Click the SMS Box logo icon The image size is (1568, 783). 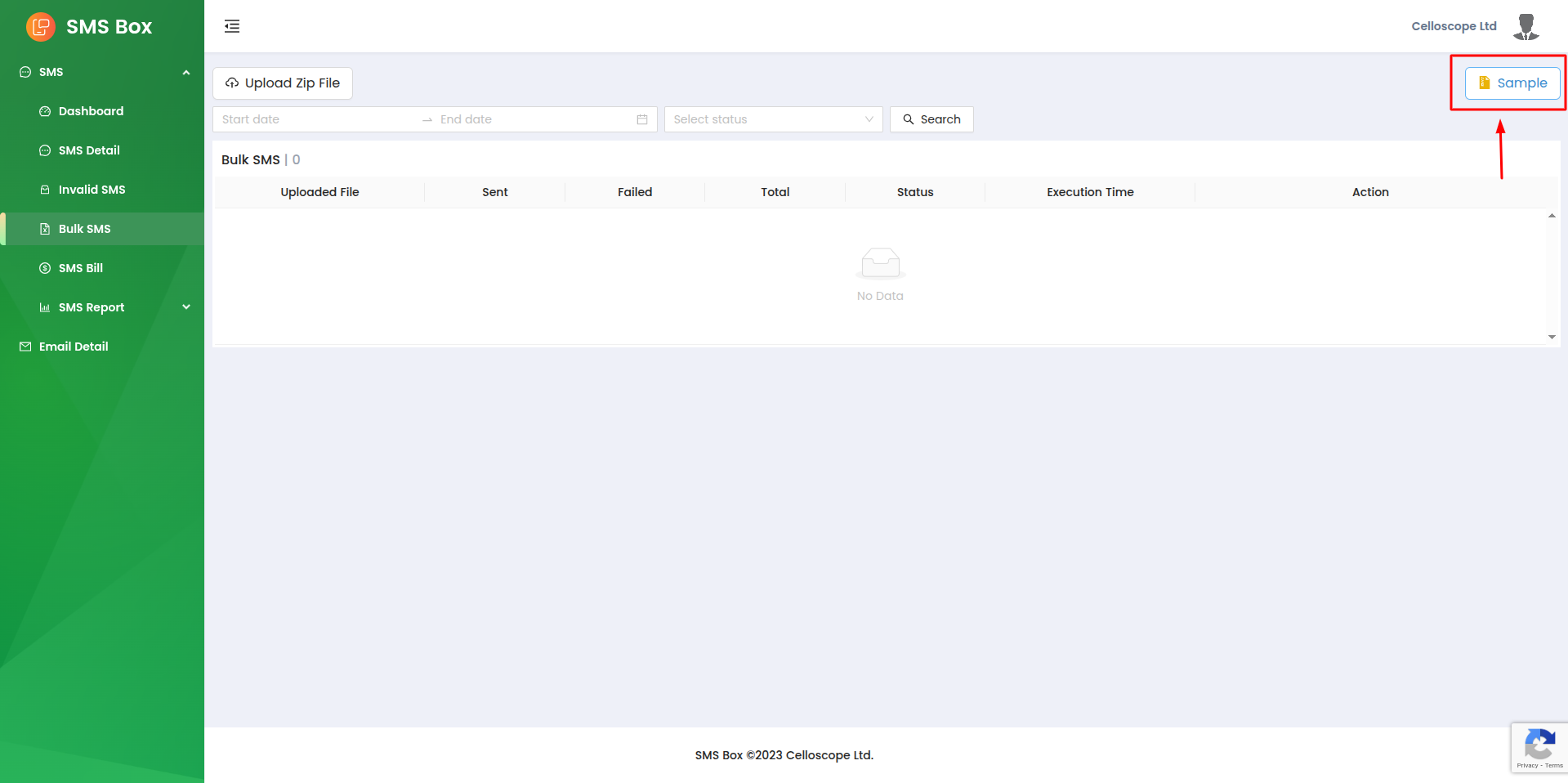[40, 27]
